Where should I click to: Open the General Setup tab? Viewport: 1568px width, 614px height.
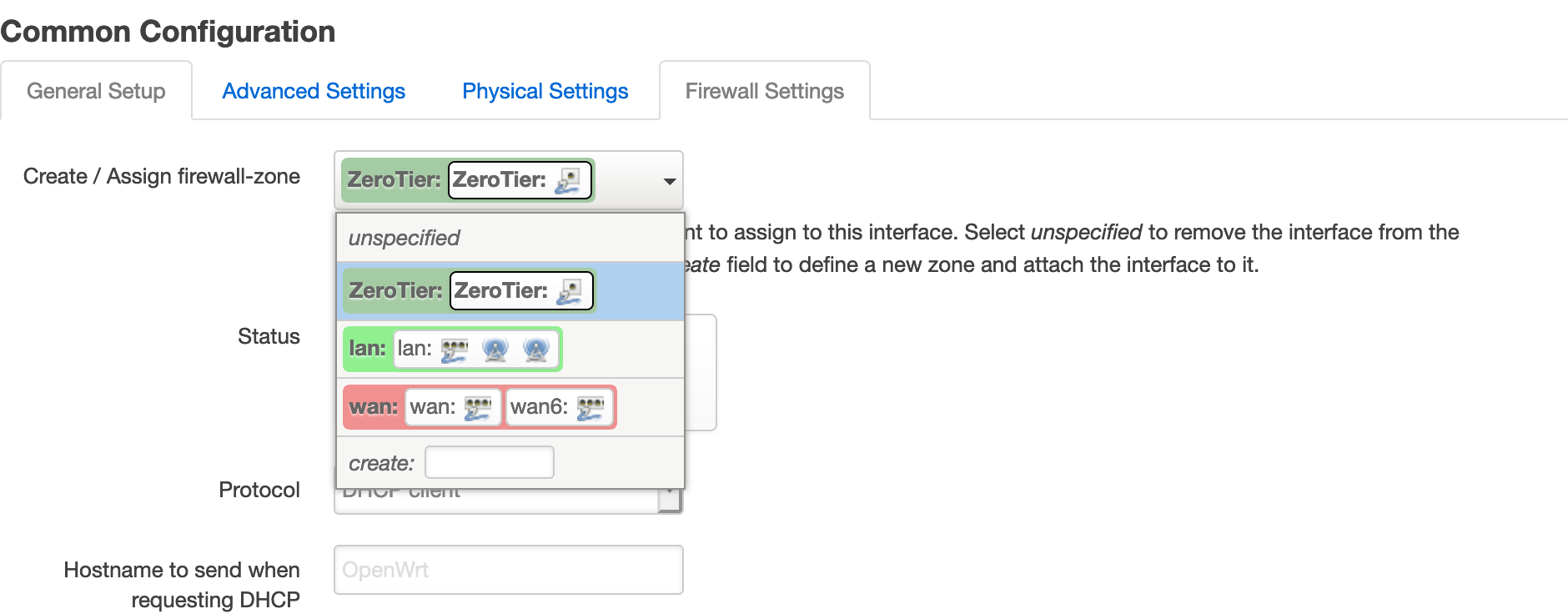coord(96,91)
